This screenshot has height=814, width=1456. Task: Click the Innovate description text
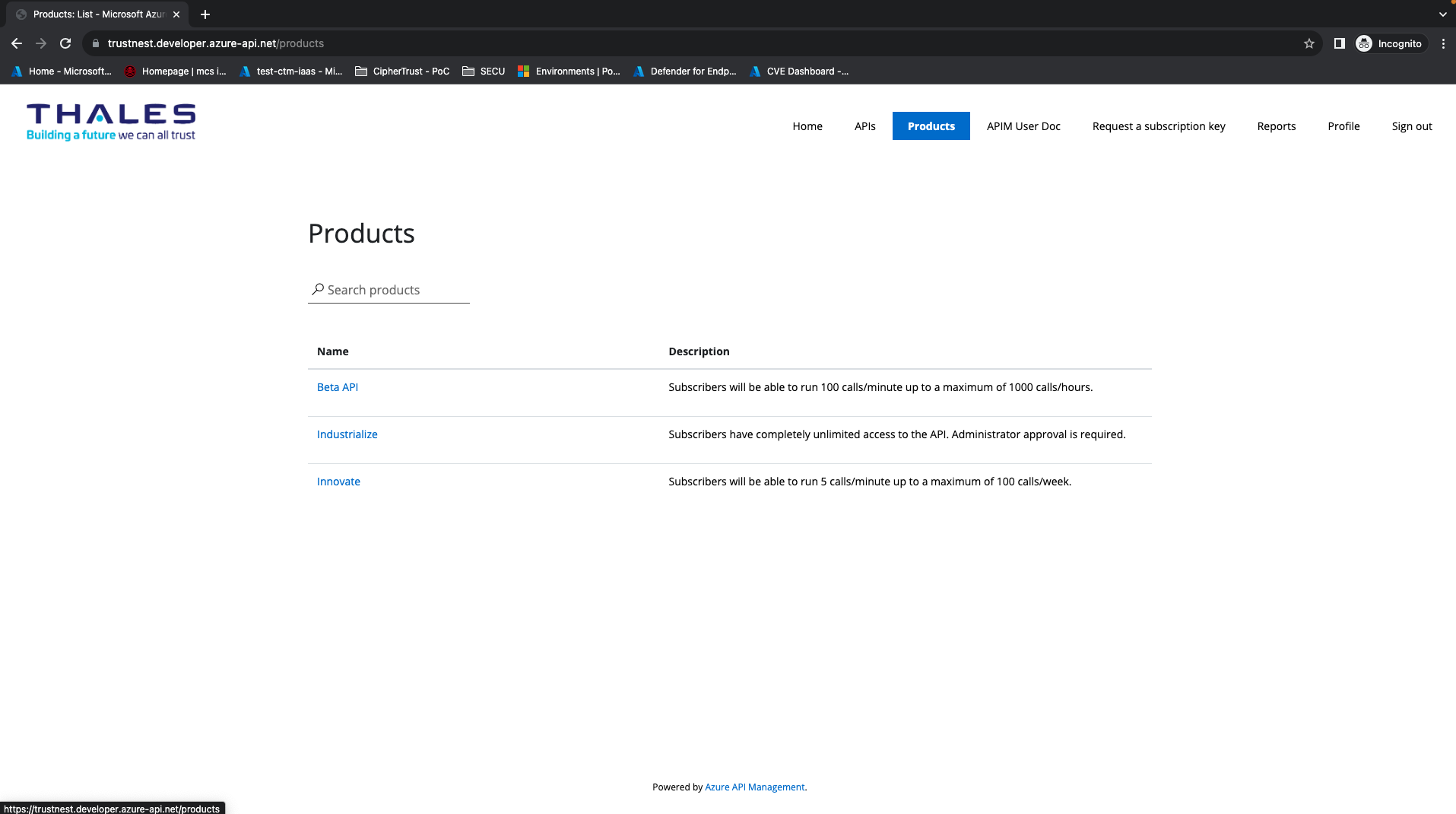coord(870,482)
